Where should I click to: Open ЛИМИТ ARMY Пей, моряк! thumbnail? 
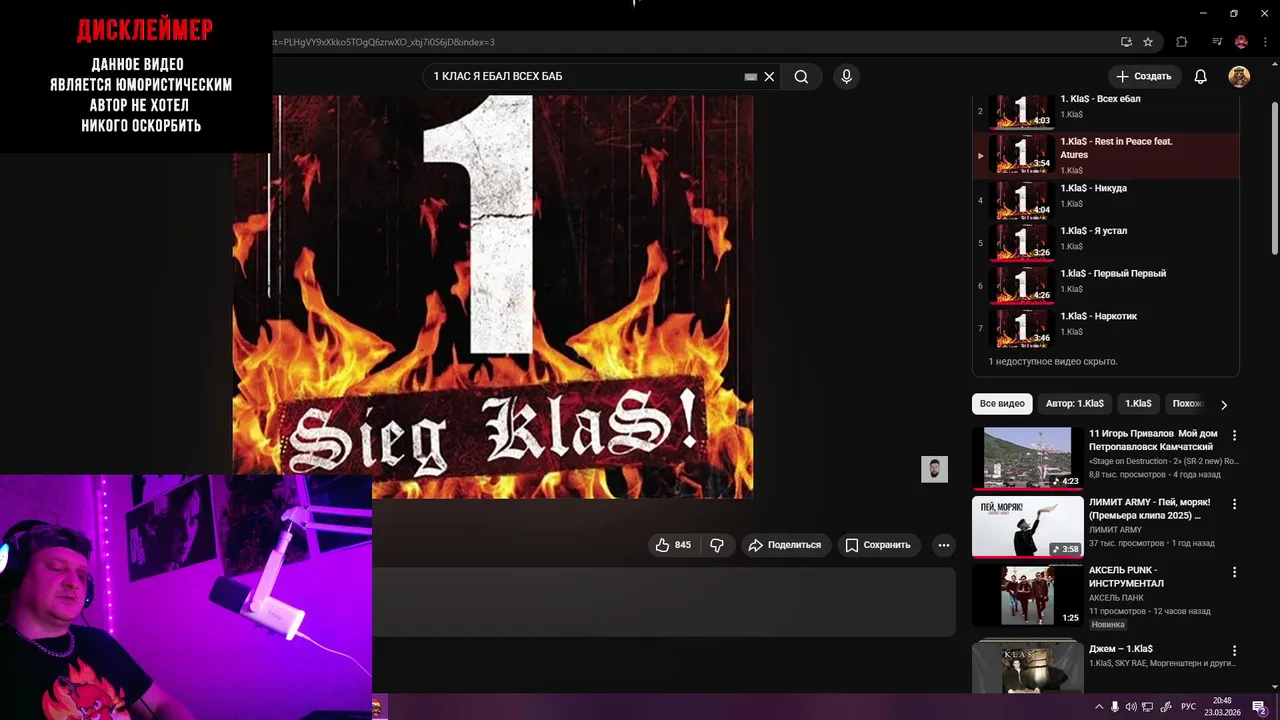coord(1027,527)
